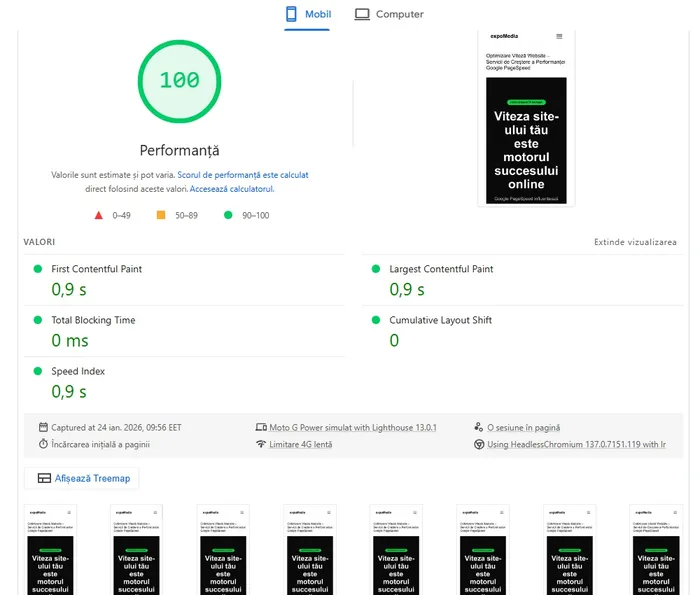
Task: Open the second filmstrip thumbnail
Action: pos(137,549)
